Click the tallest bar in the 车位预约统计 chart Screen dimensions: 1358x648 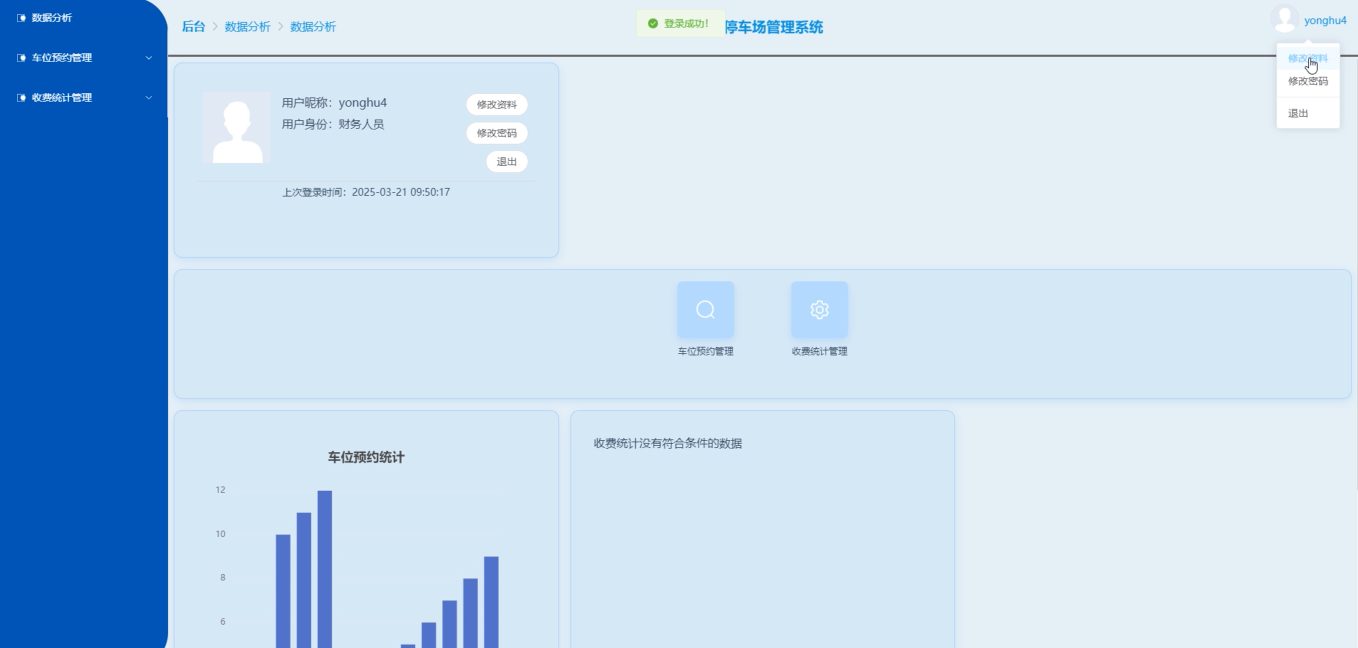[325, 569]
